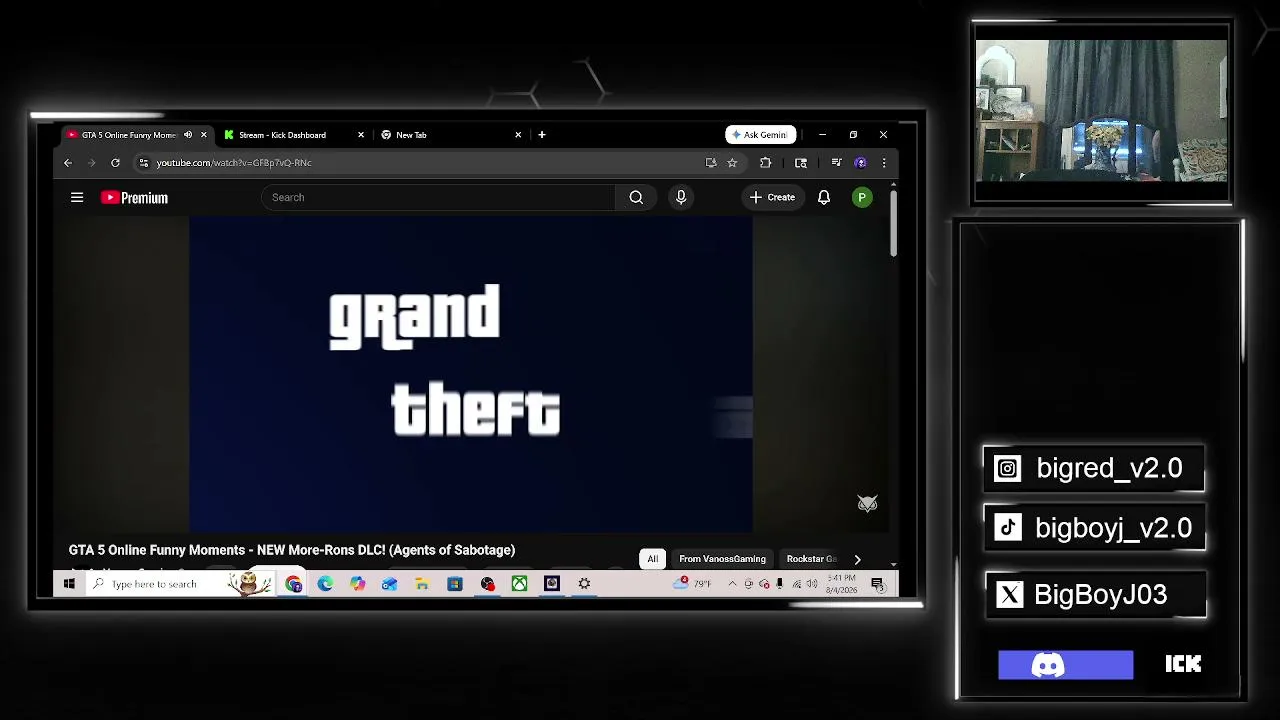Click the GTA video player
Viewport: 1280px width, 720px height.
tap(471, 374)
